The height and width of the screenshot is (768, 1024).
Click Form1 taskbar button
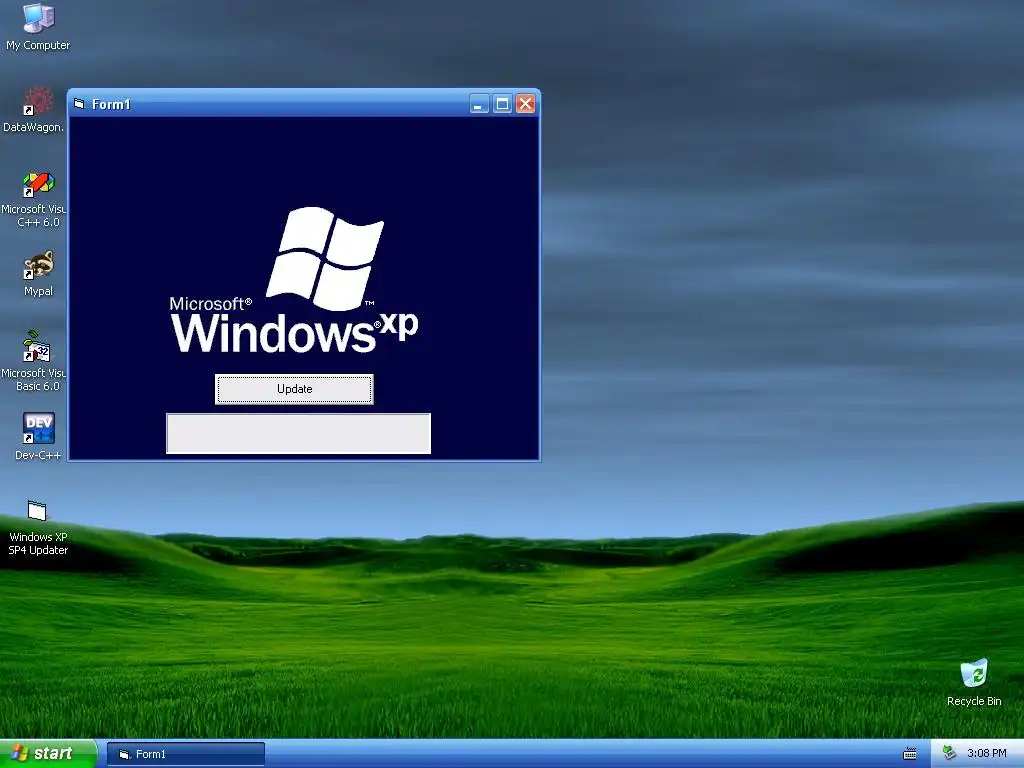click(185, 754)
